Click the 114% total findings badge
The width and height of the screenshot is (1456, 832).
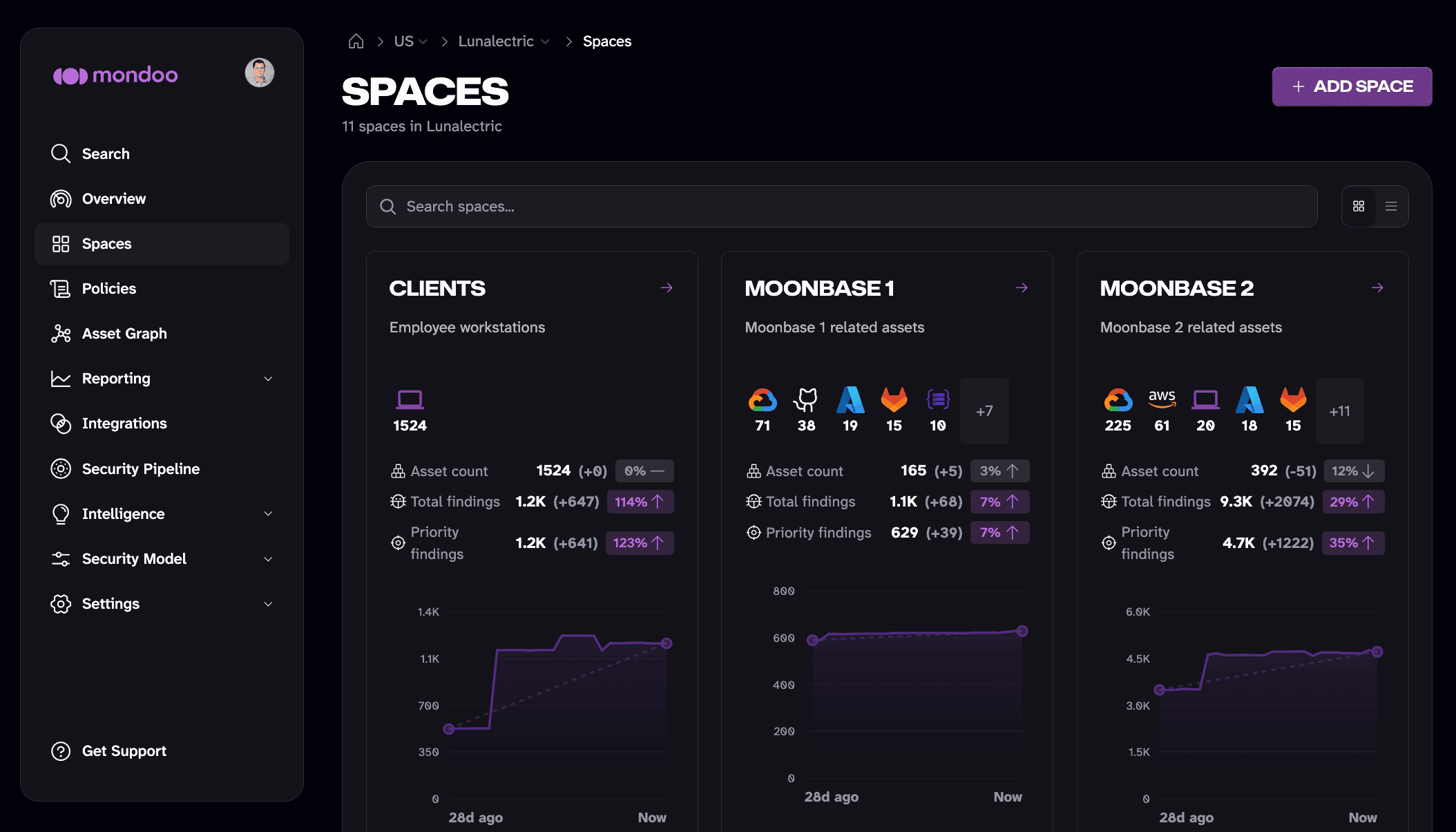pyautogui.click(x=640, y=502)
